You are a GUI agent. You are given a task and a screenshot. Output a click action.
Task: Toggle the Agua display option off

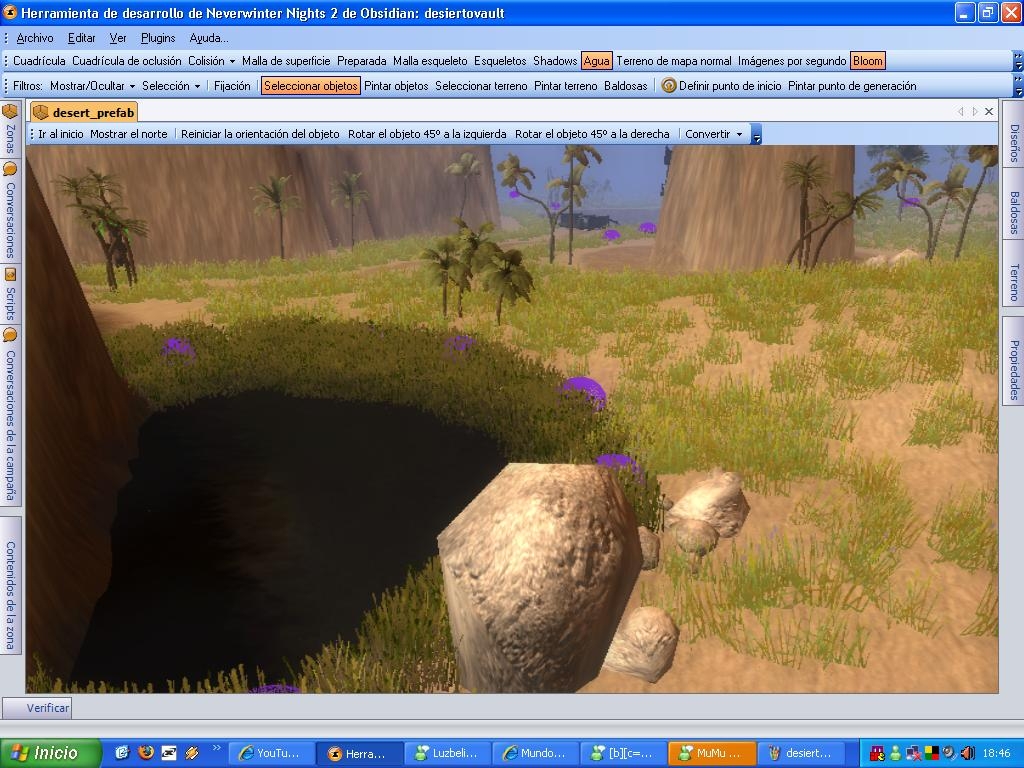click(596, 61)
